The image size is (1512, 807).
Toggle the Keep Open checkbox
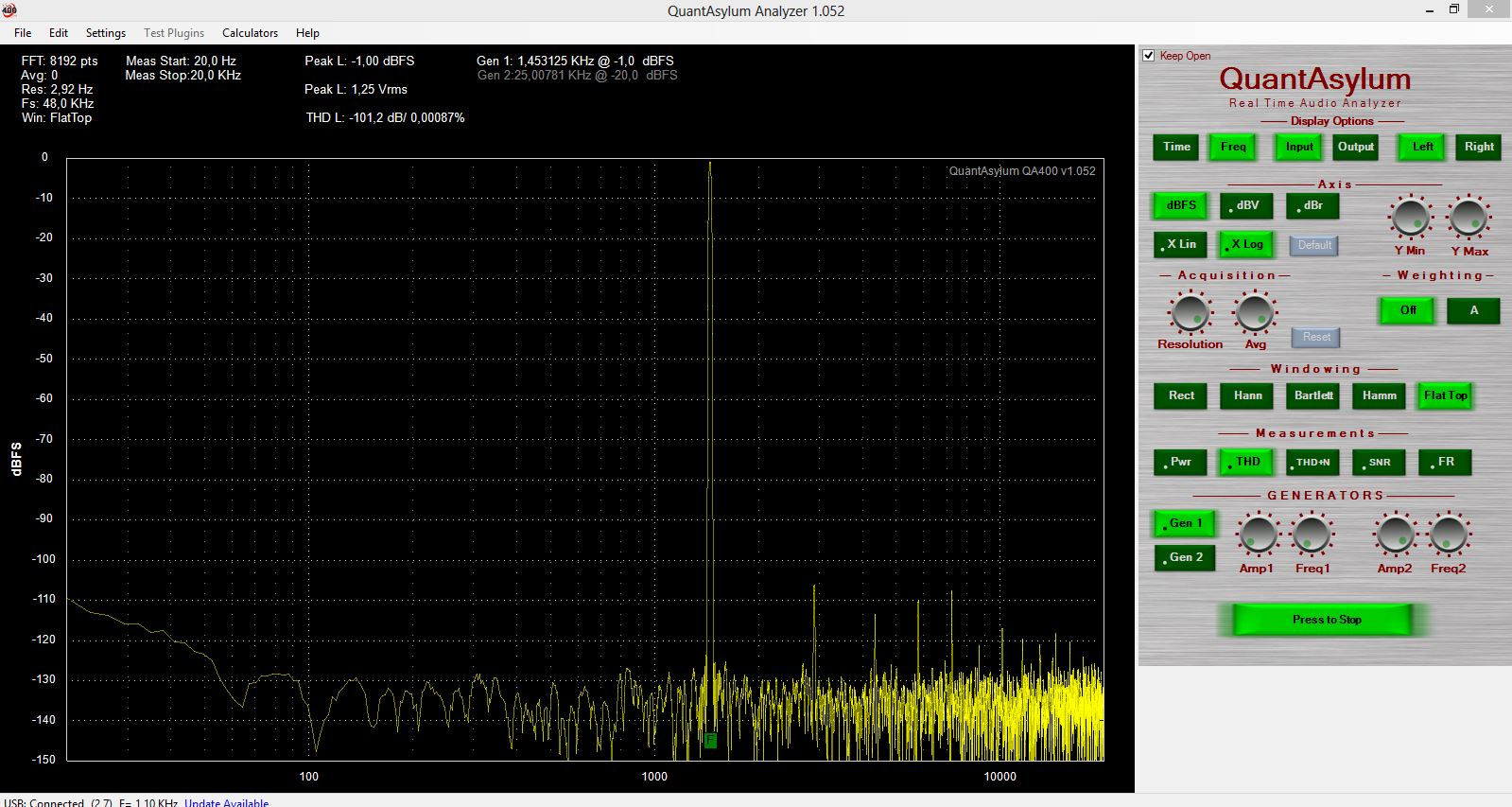1149,56
